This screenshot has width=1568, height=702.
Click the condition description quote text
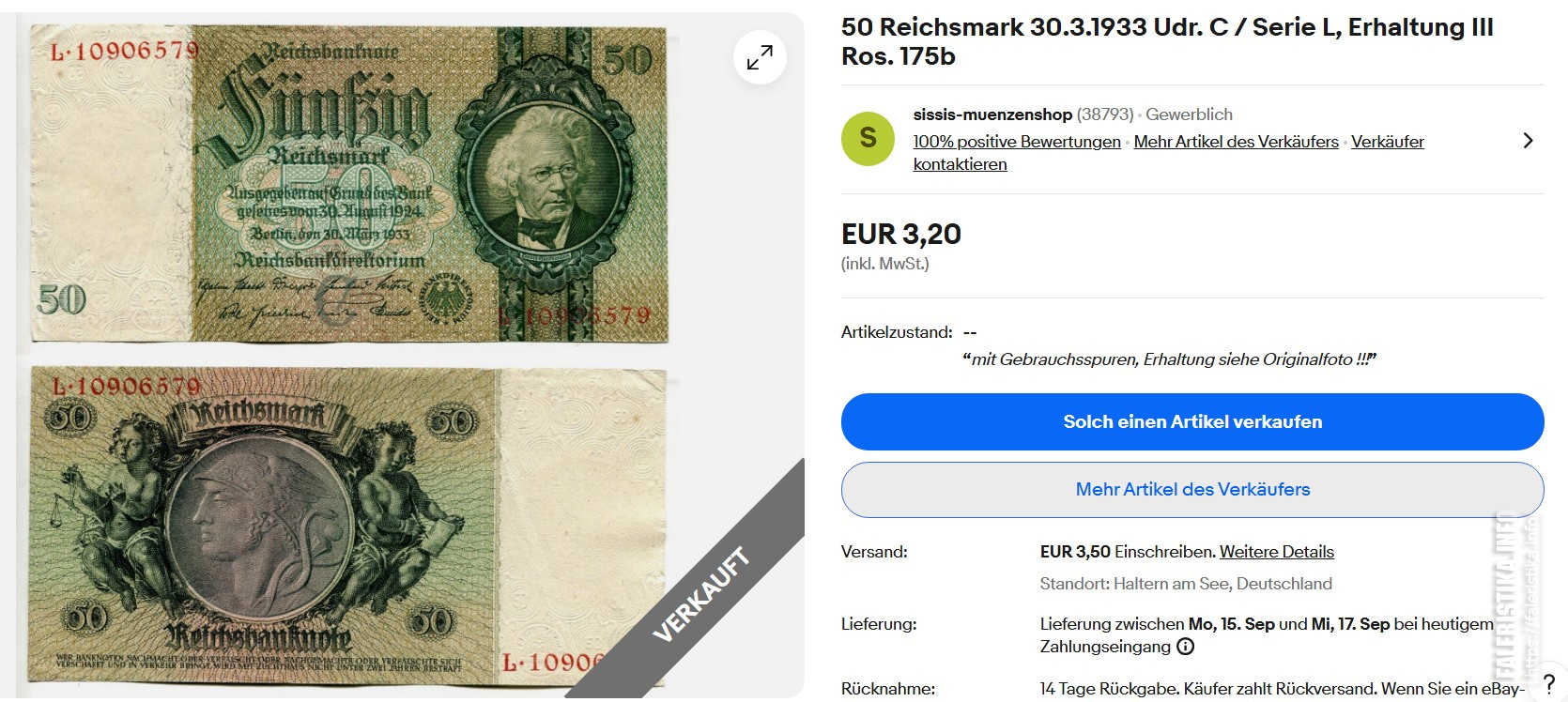point(1169,359)
